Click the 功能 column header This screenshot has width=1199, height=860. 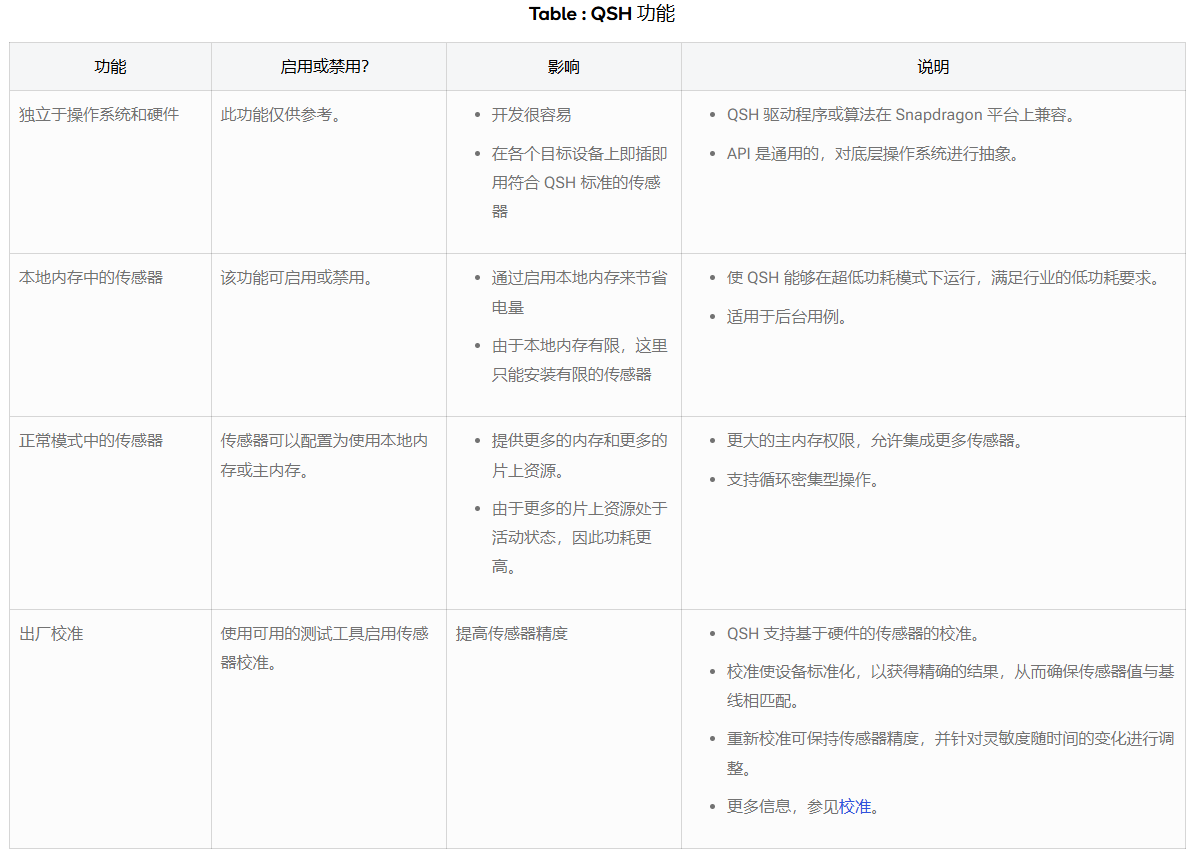click(x=110, y=67)
